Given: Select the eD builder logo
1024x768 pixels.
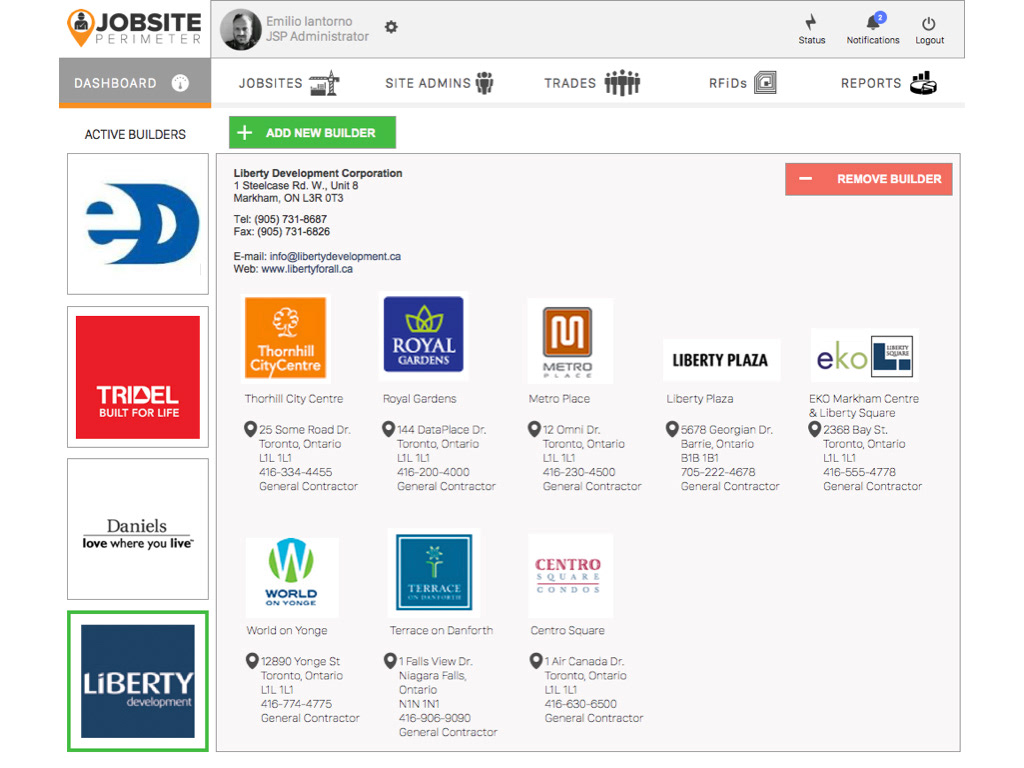Looking at the screenshot, I should coord(138,224).
